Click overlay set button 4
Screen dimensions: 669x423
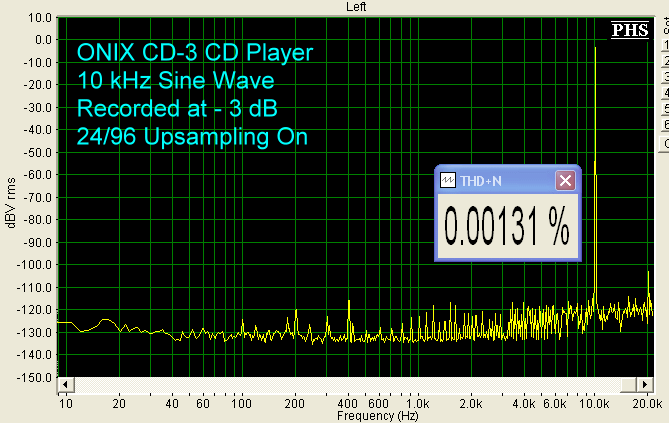point(665,93)
